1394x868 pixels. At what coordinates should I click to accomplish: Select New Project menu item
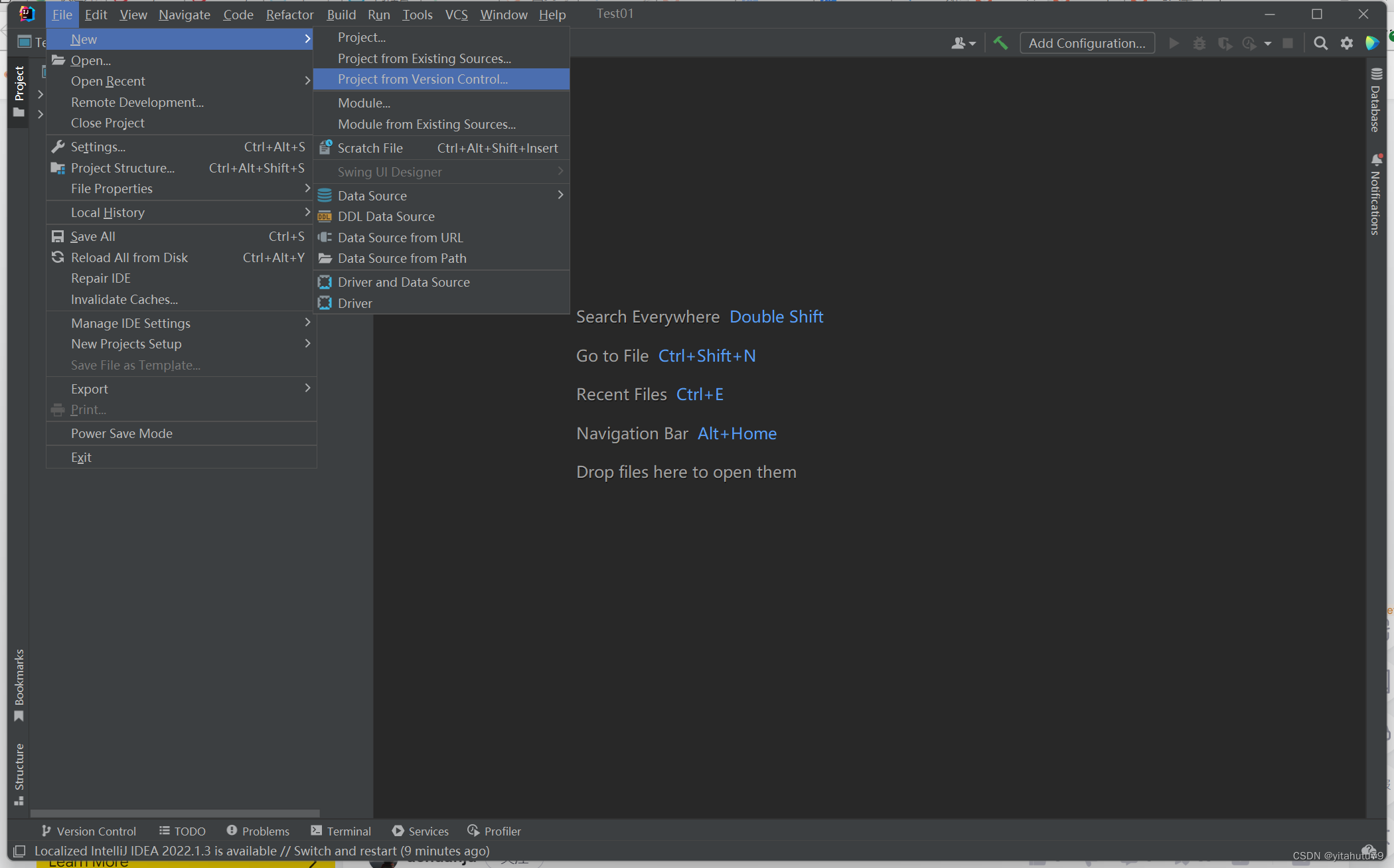(361, 37)
